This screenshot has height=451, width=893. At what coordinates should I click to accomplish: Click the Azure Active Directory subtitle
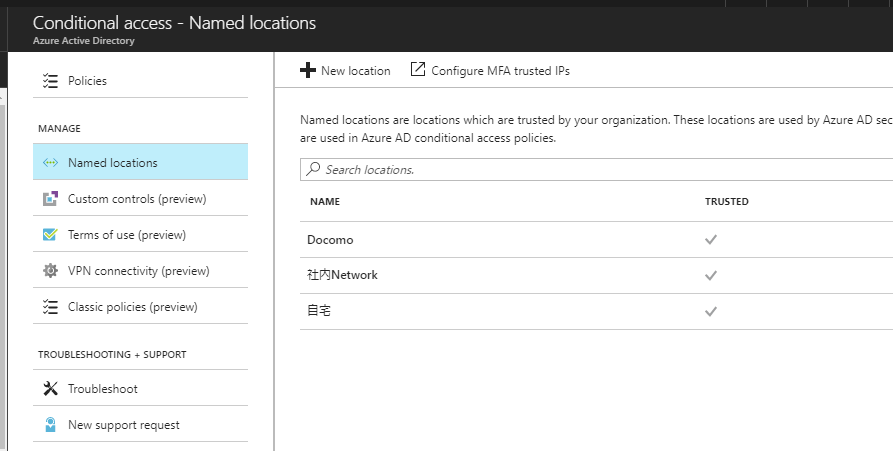coord(84,41)
